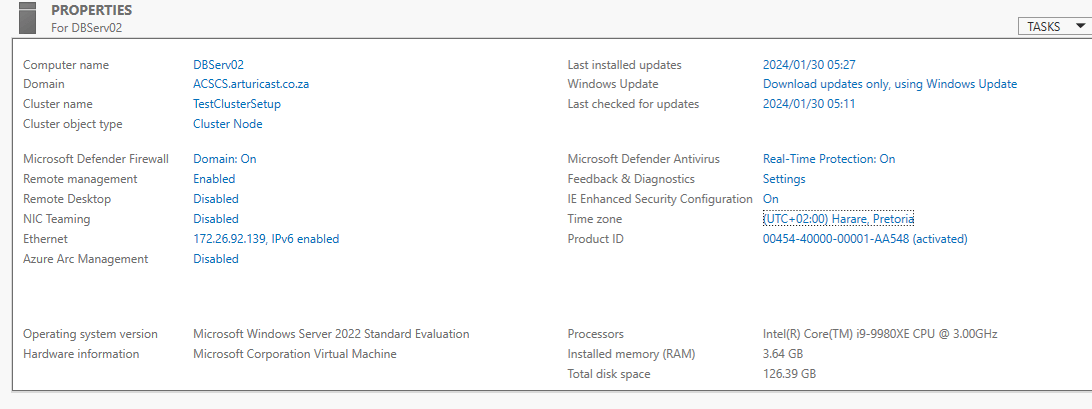The width and height of the screenshot is (1092, 409).
Task: Toggle IE Enhanced Security Configuration On link
Action: pos(771,199)
